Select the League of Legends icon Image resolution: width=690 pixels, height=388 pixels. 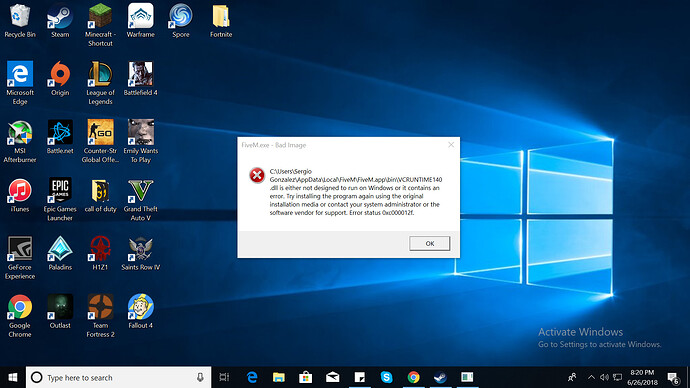pyautogui.click(x=100, y=84)
